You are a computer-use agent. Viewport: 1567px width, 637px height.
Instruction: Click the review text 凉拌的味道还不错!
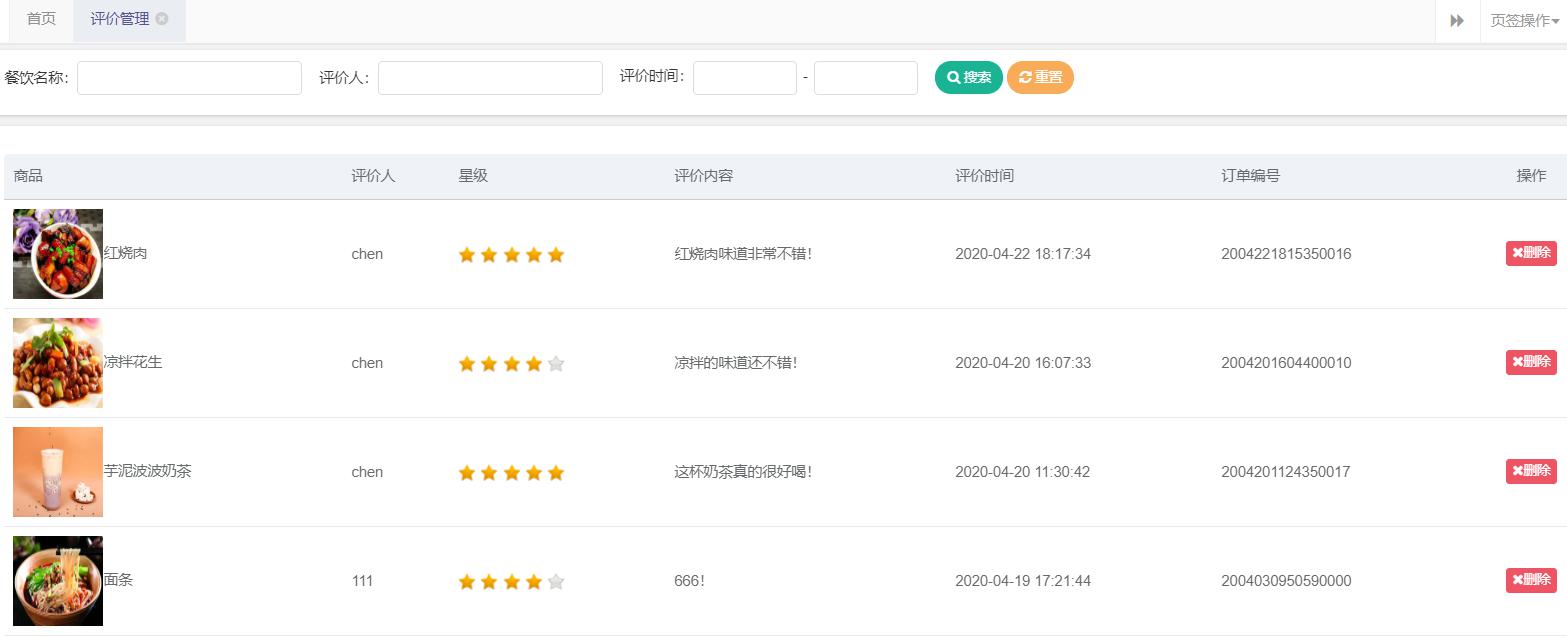coord(736,363)
